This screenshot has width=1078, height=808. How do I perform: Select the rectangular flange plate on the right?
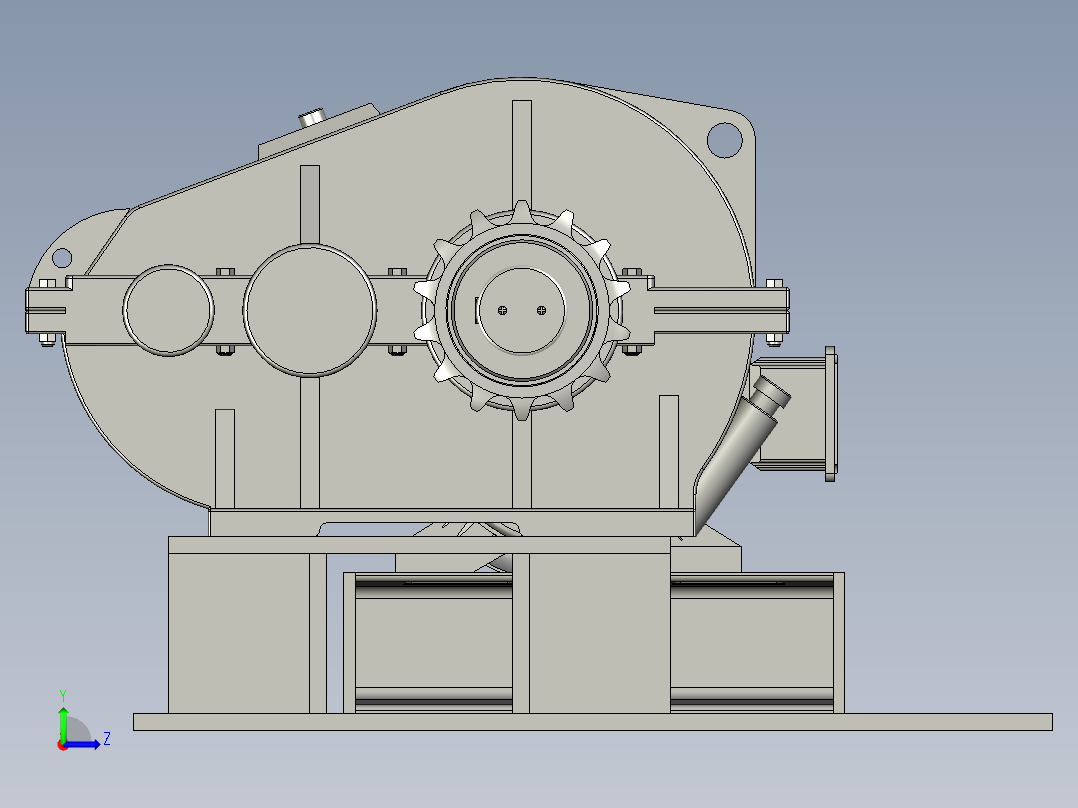pos(831,413)
